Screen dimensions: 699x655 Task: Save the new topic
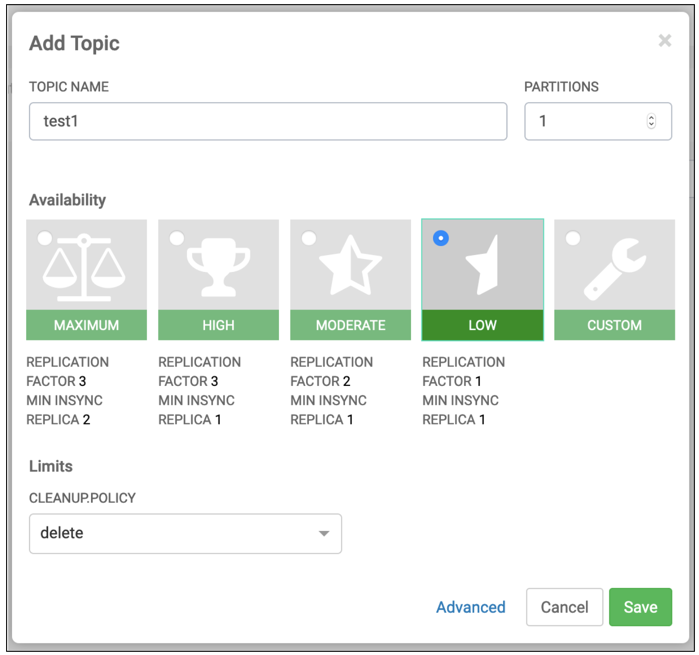[x=640, y=607]
